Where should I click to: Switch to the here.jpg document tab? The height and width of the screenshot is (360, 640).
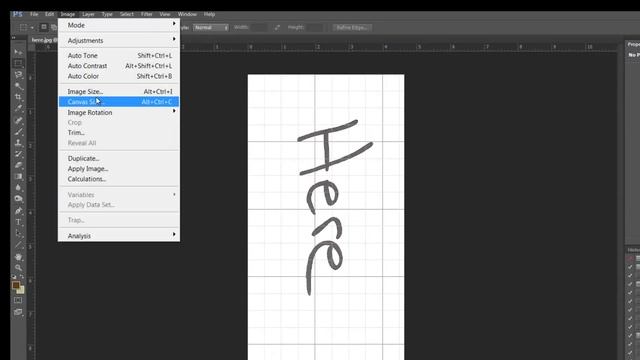(43, 40)
